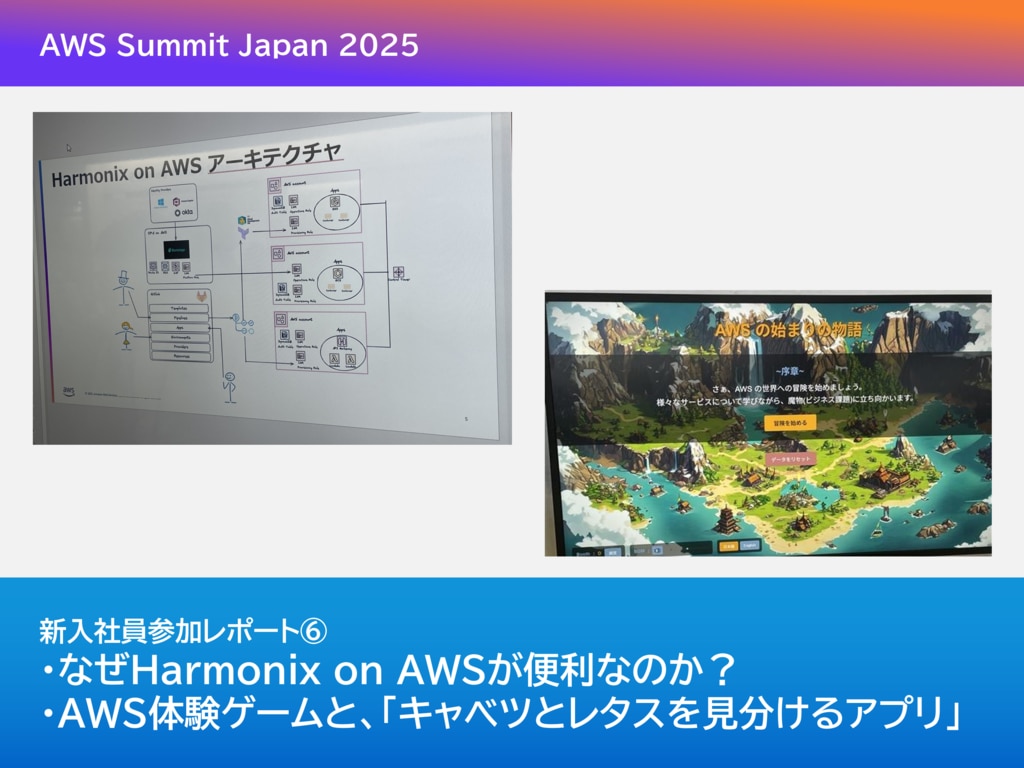Click the black Backstage box in diagram
1024x768 pixels.
[x=176, y=249]
